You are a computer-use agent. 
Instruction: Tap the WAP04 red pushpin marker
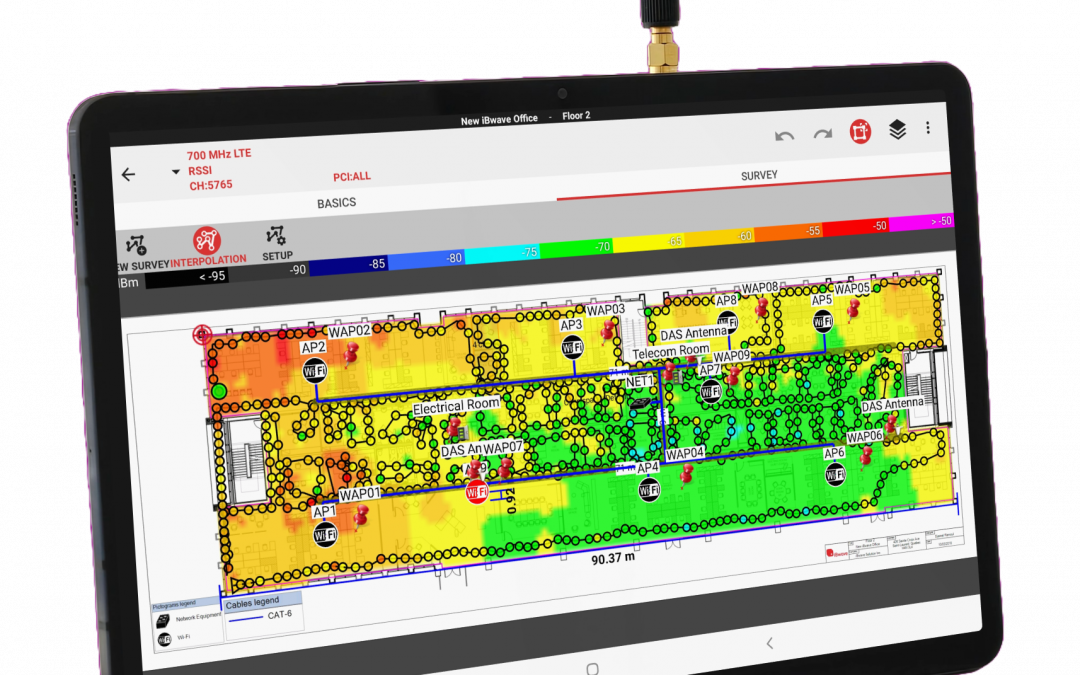coord(687,474)
